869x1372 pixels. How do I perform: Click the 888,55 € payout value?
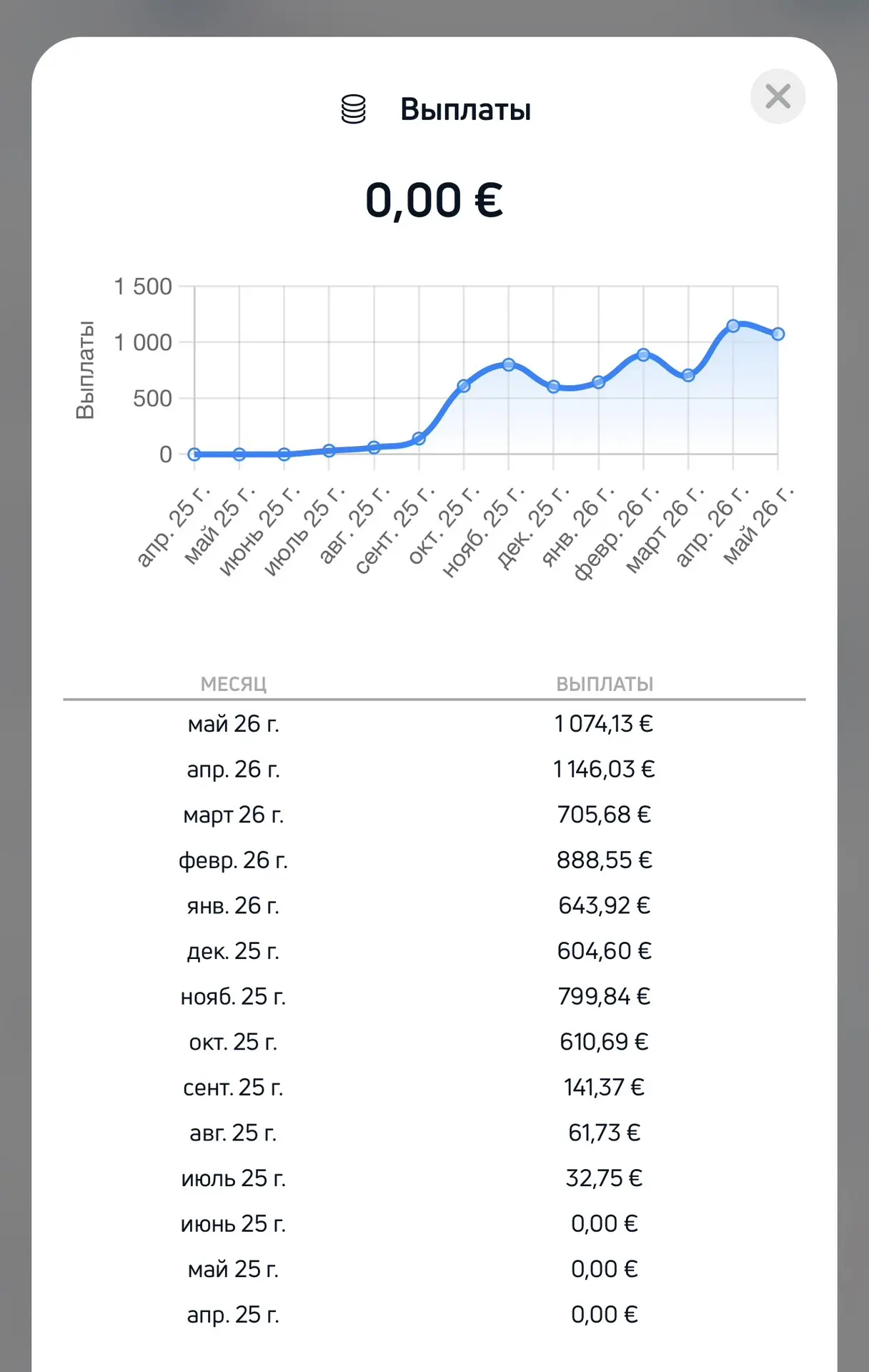[604, 860]
